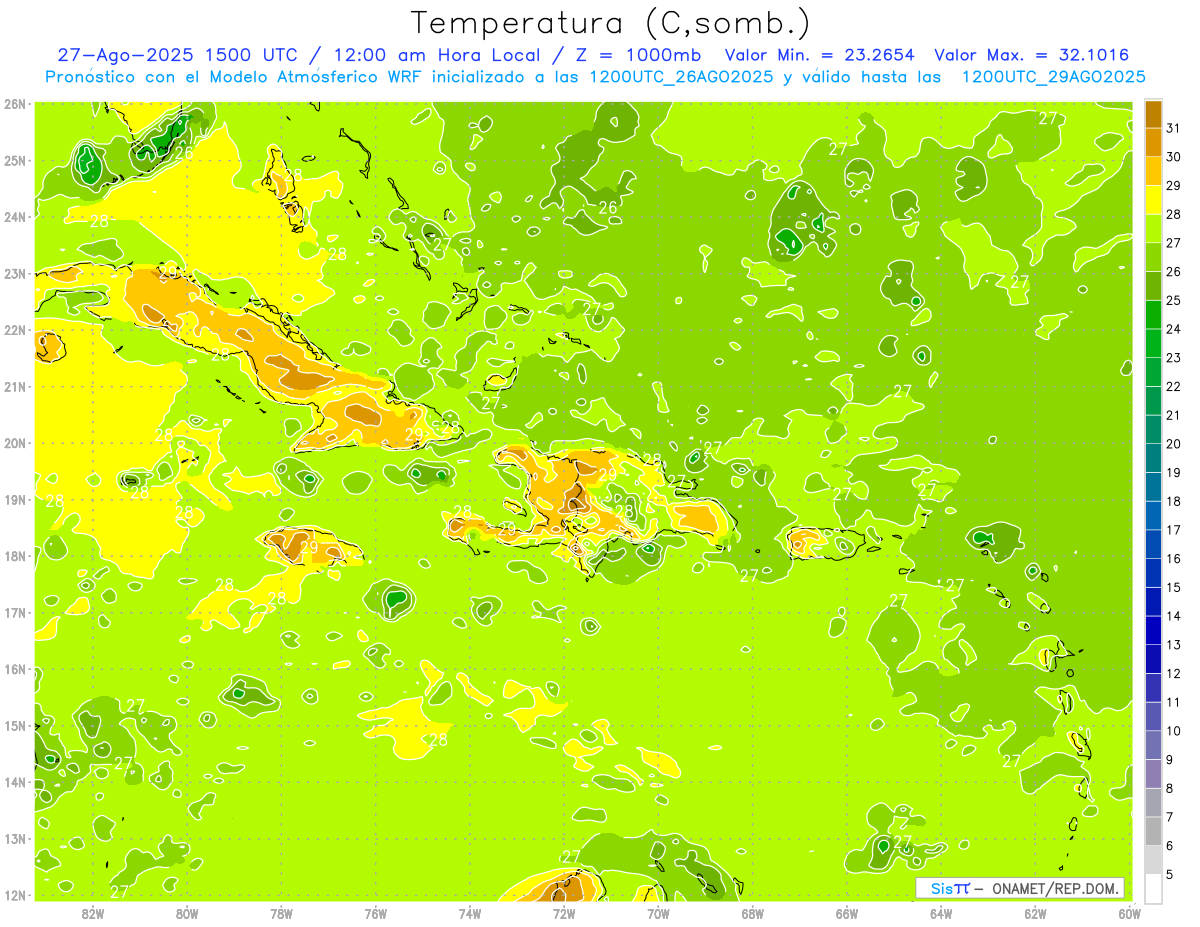This screenshot has height=927, width=1200.
Task: Click the "ONAMET/REP.DOM." credit label
Action: click(1056, 888)
